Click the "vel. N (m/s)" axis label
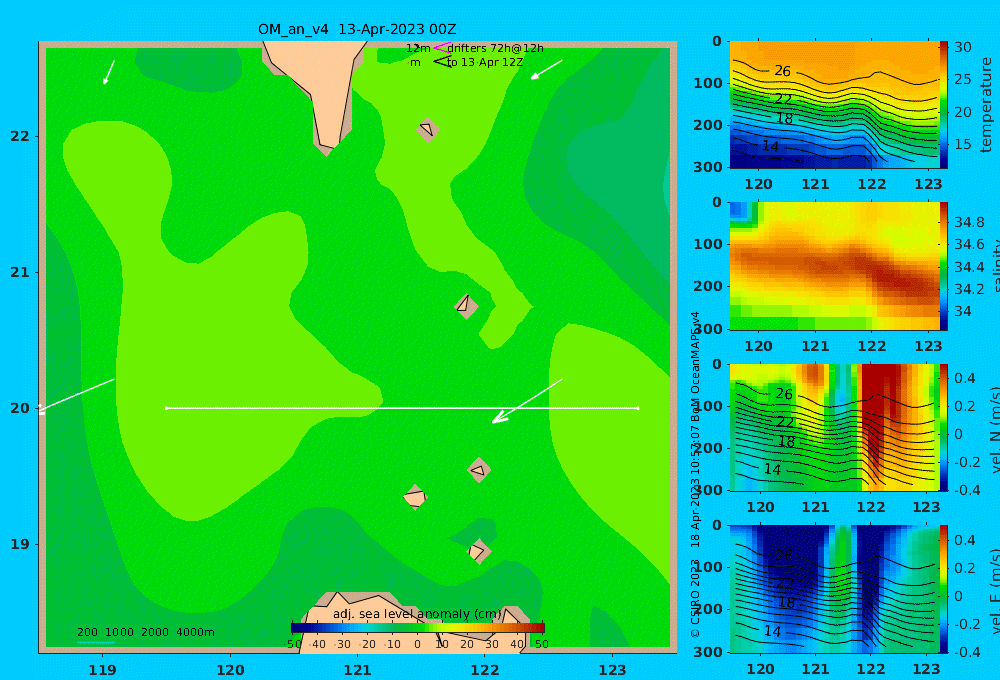The image size is (1000, 680). (x=994, y=429)
